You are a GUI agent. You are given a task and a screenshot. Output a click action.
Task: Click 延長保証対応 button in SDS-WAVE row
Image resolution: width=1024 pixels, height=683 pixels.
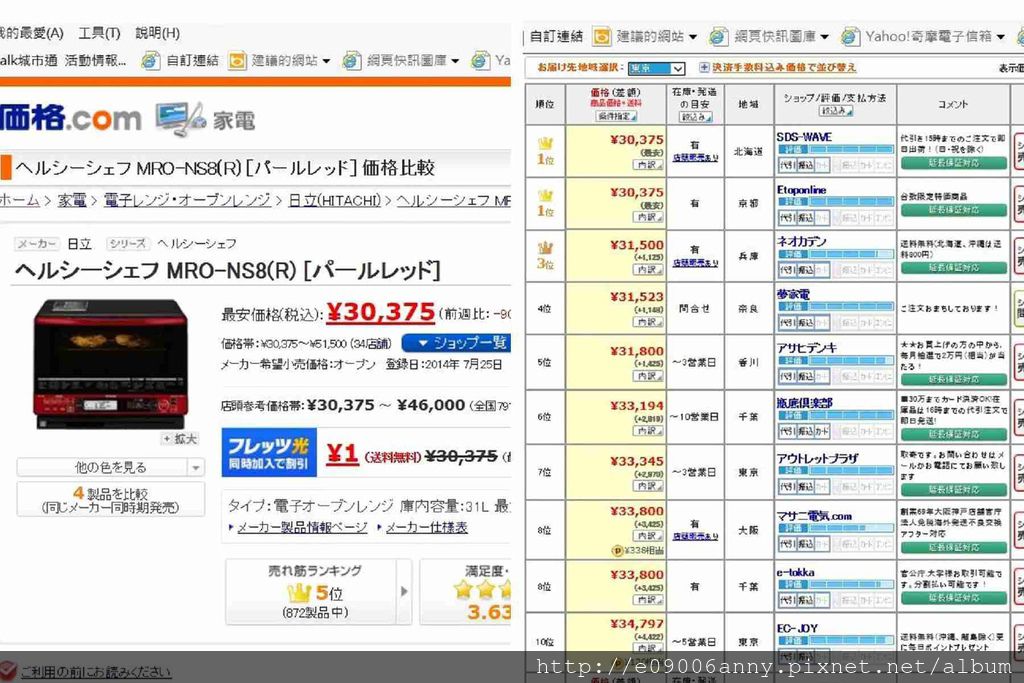(x=953, y=163)
